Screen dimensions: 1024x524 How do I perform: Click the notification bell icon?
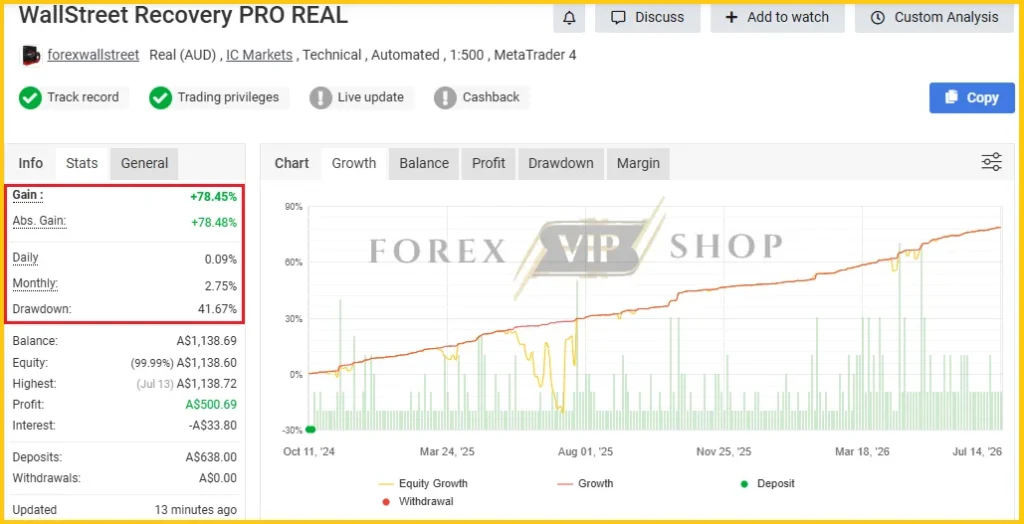coord(569,18)
